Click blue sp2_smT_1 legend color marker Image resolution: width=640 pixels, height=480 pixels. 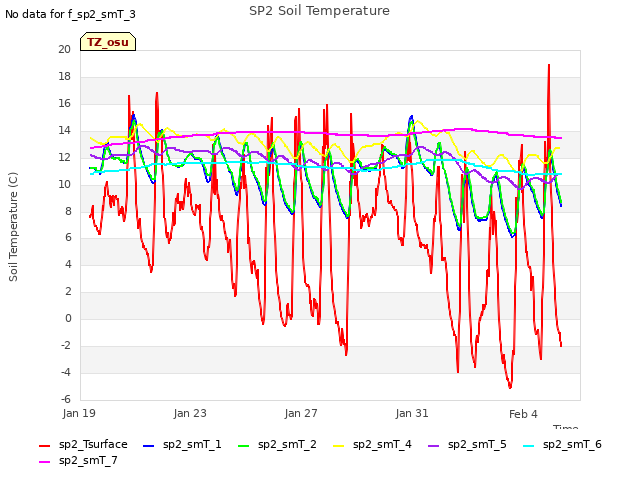pos(149,446)
